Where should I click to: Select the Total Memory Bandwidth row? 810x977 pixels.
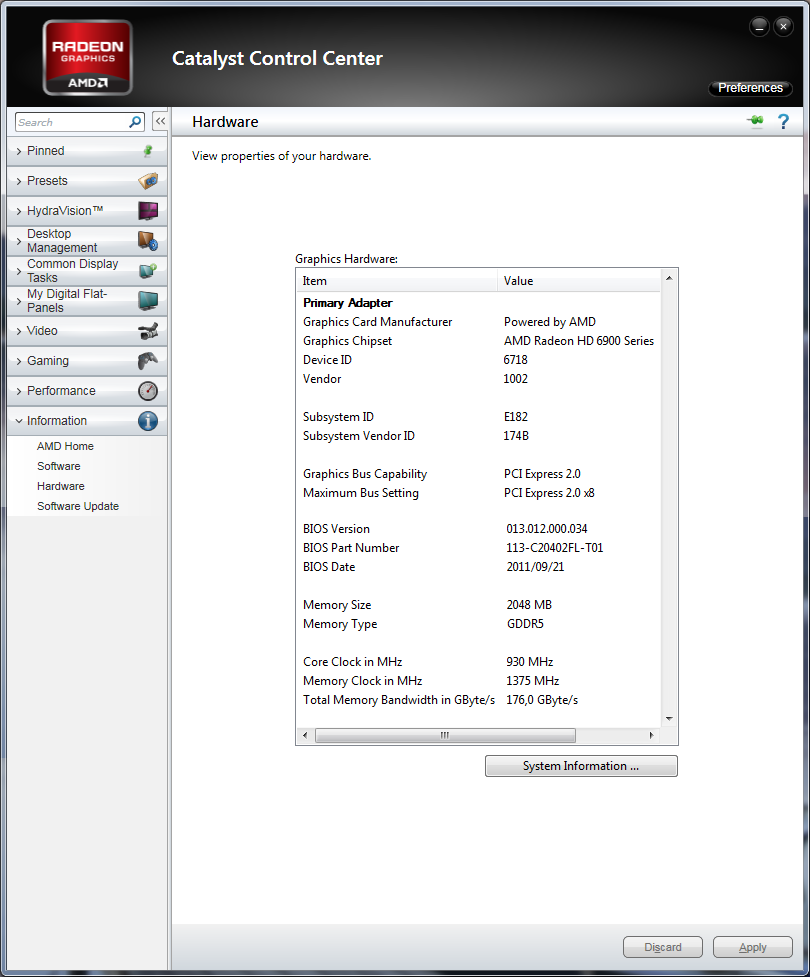[479, 700]
